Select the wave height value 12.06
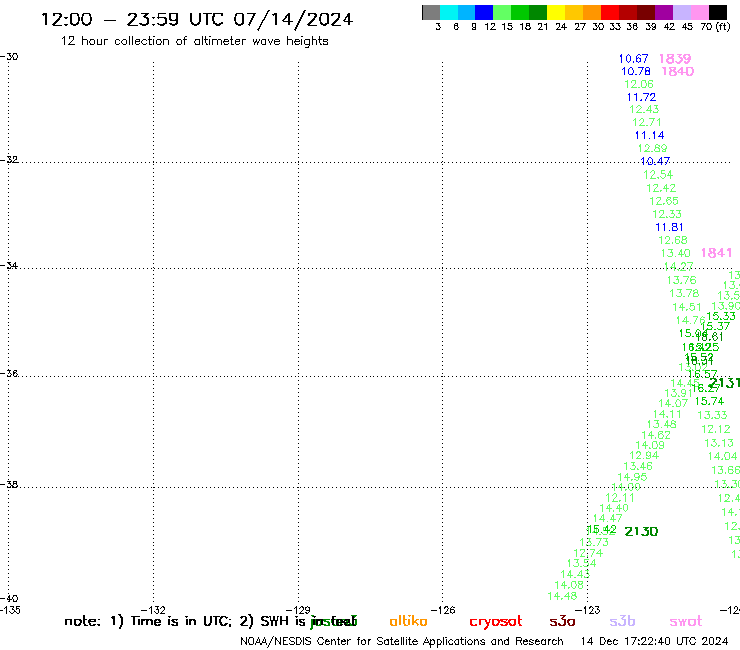This screenshot has height=650, width=740. click(x=639, y=84)
